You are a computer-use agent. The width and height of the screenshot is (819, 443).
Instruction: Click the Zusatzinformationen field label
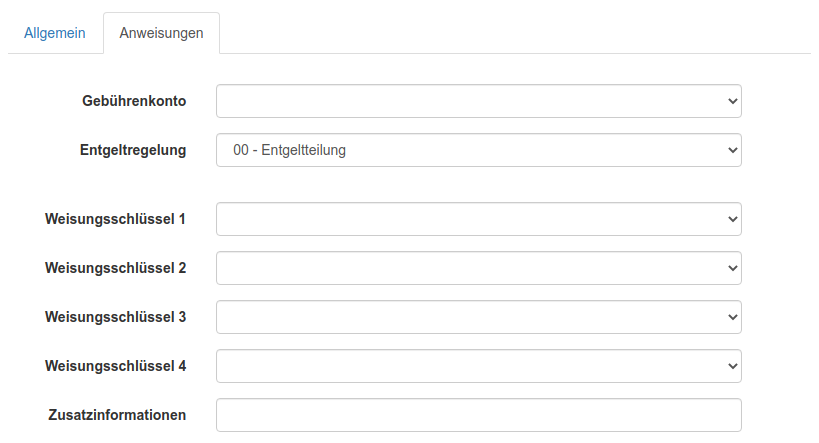pyautogui.click(x=117, y=414)
